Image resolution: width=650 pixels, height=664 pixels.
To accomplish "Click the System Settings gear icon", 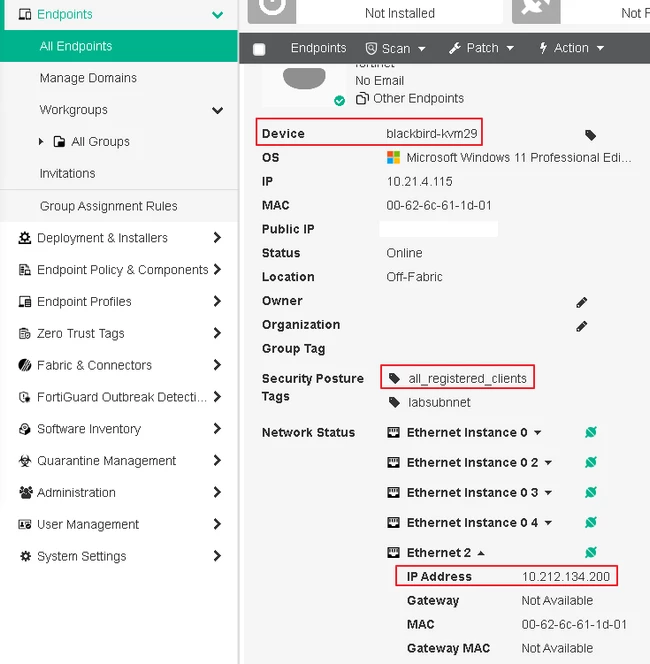I will (x=25, y=556).
